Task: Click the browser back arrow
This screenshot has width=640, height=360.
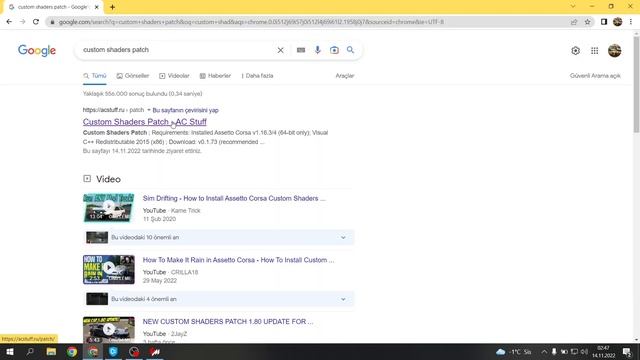Action: 9,22
